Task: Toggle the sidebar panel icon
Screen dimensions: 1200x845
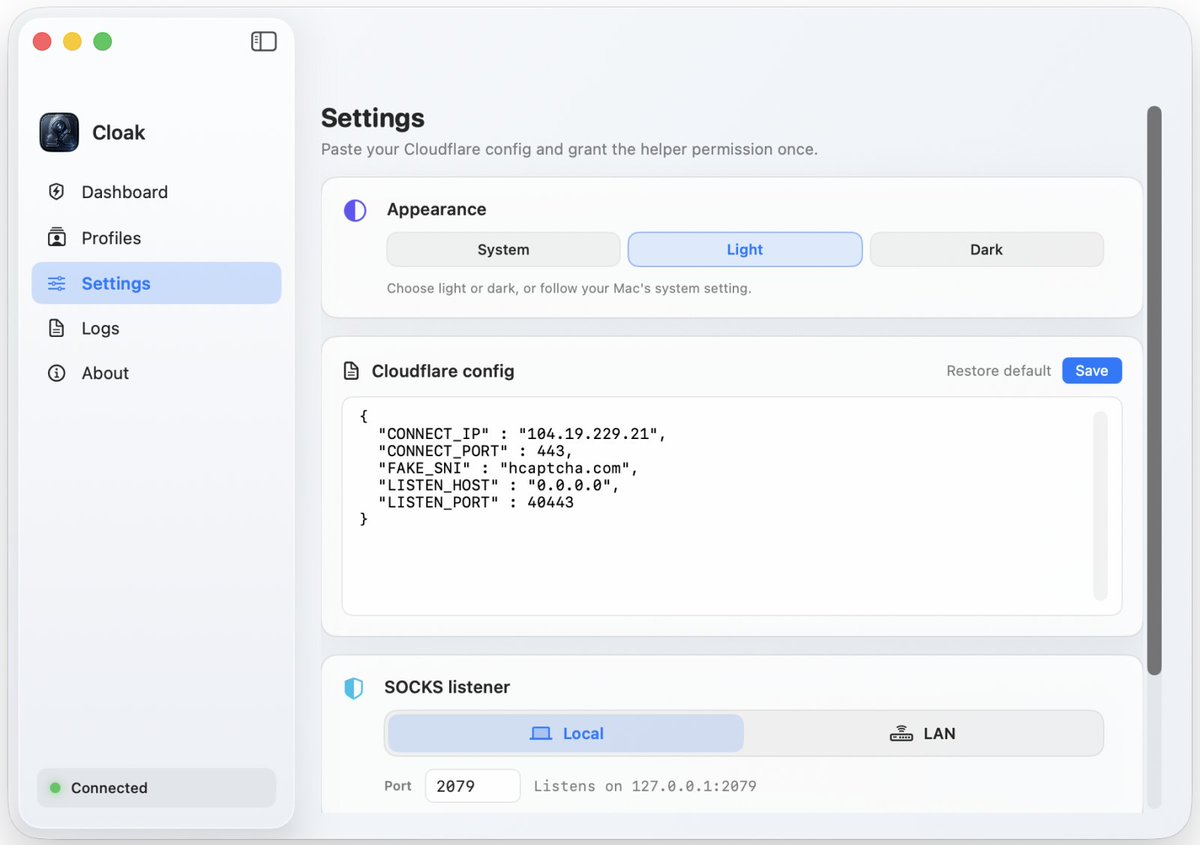Action: pos(263,41)
